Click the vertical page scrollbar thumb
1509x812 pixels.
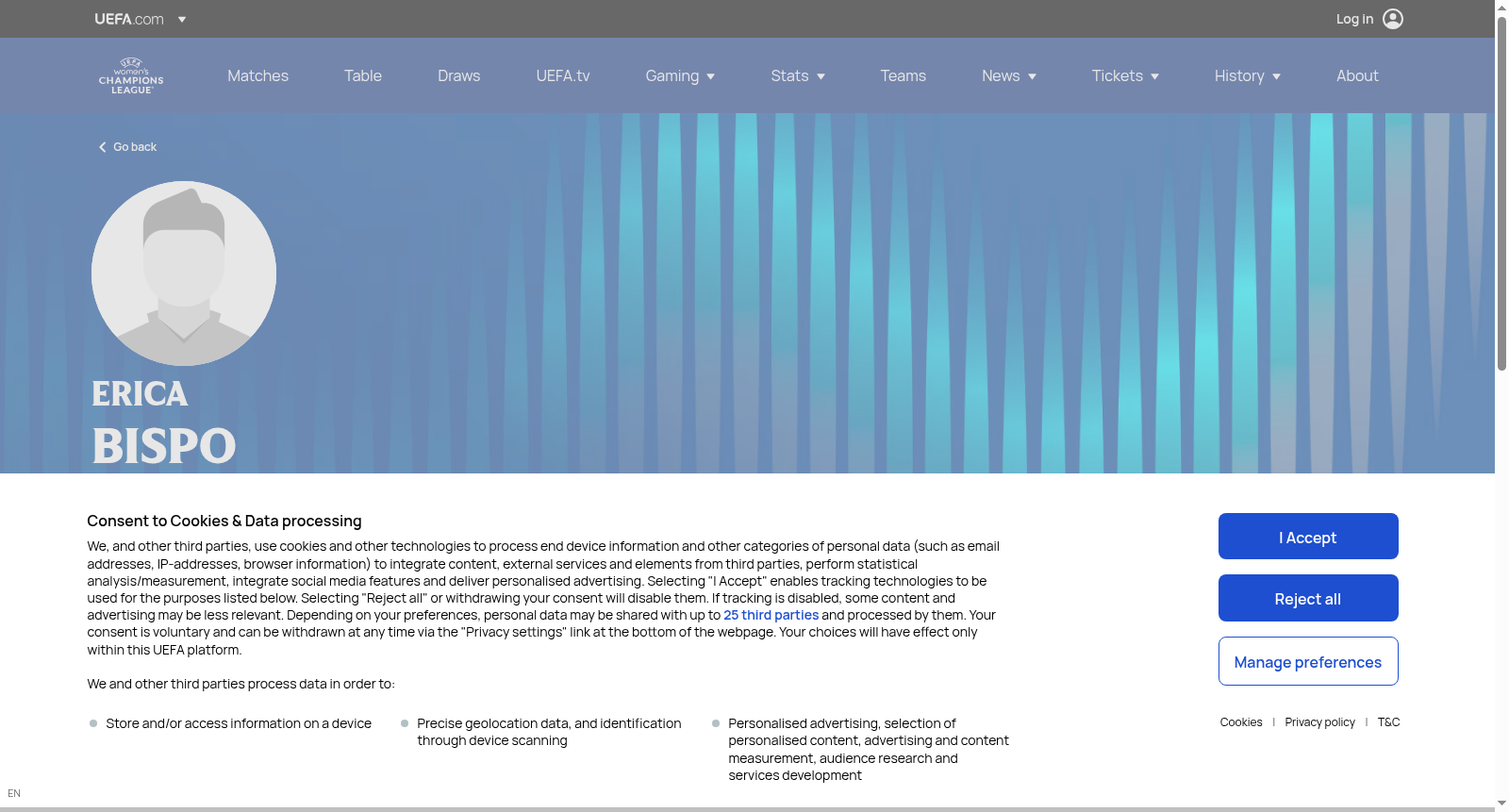click(x=1501, y=193)
